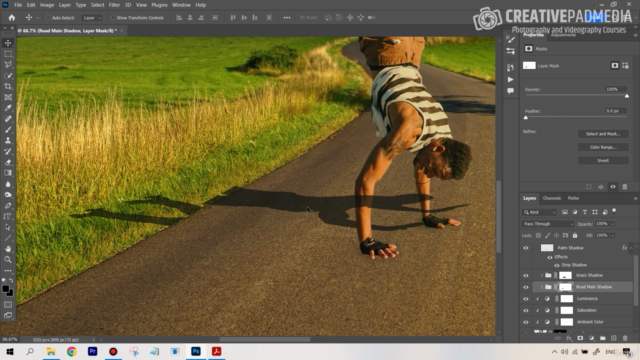Expand the Grass Shadow group

point(542,276)
